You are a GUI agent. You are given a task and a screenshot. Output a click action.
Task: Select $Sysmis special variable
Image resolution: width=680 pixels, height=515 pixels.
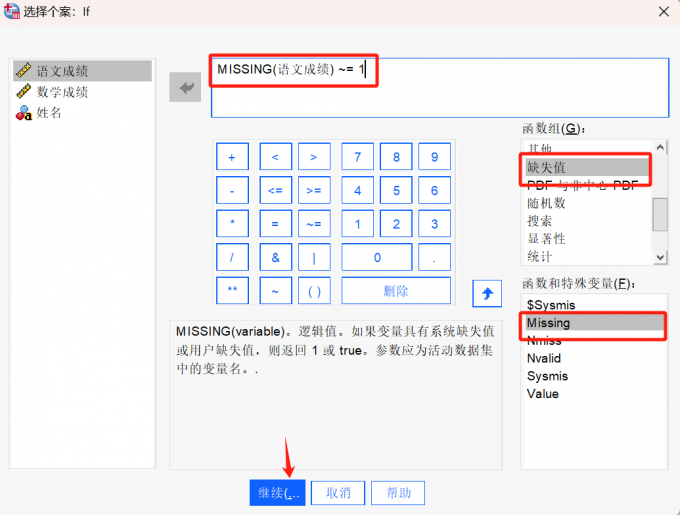593,305
